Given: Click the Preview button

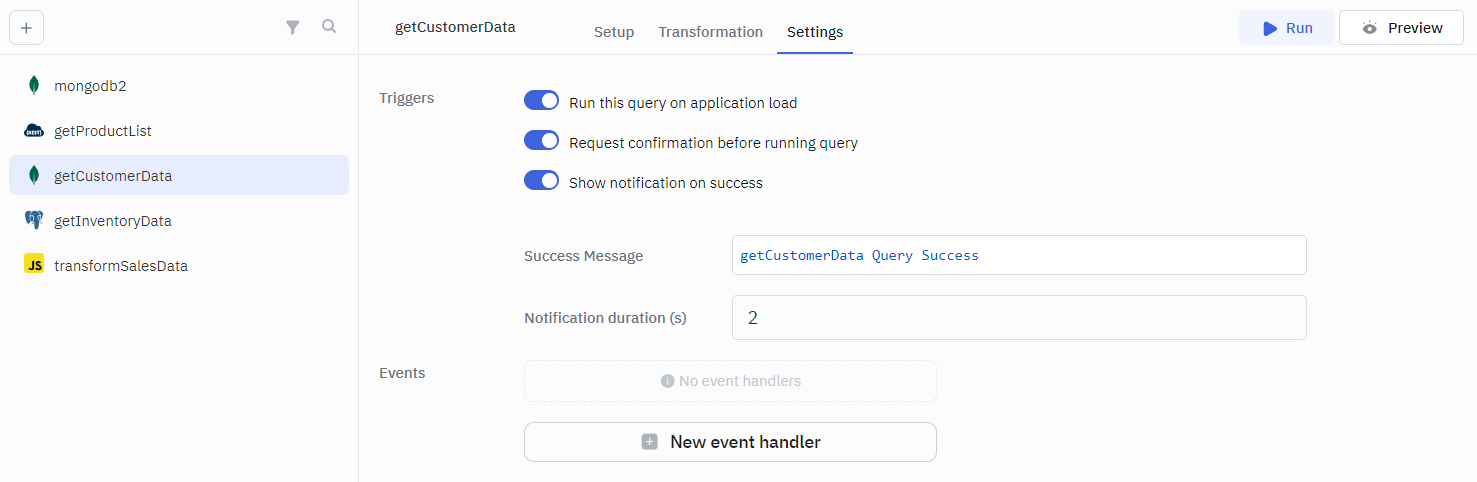Looking at the screenshot, I should tap(1402, 28).
